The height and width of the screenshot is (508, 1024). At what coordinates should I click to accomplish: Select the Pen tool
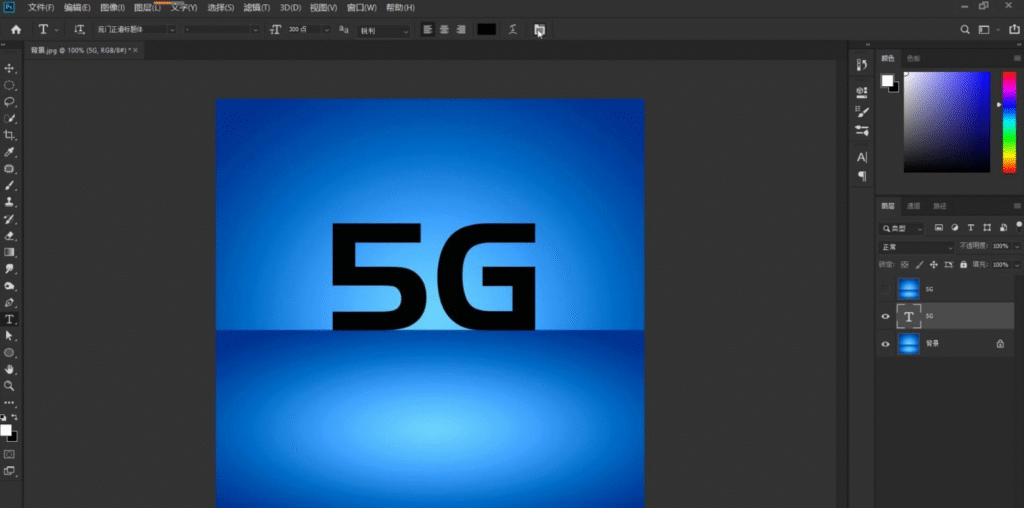pyautogui.click(x=9, y=302)
